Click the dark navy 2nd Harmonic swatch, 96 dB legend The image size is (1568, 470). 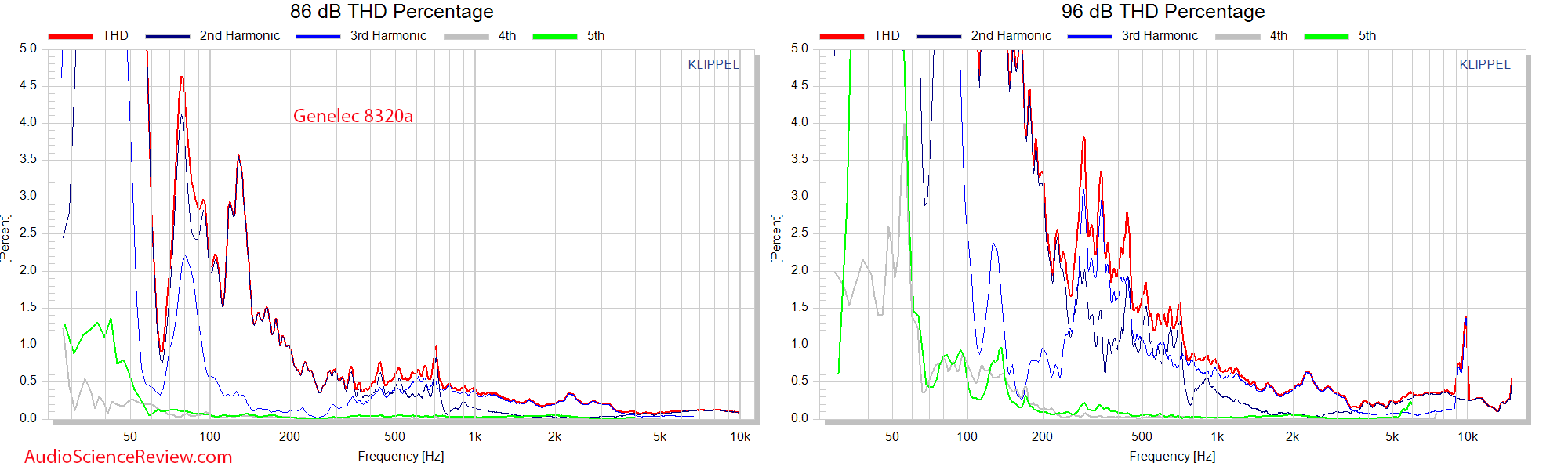click(939, 36)
